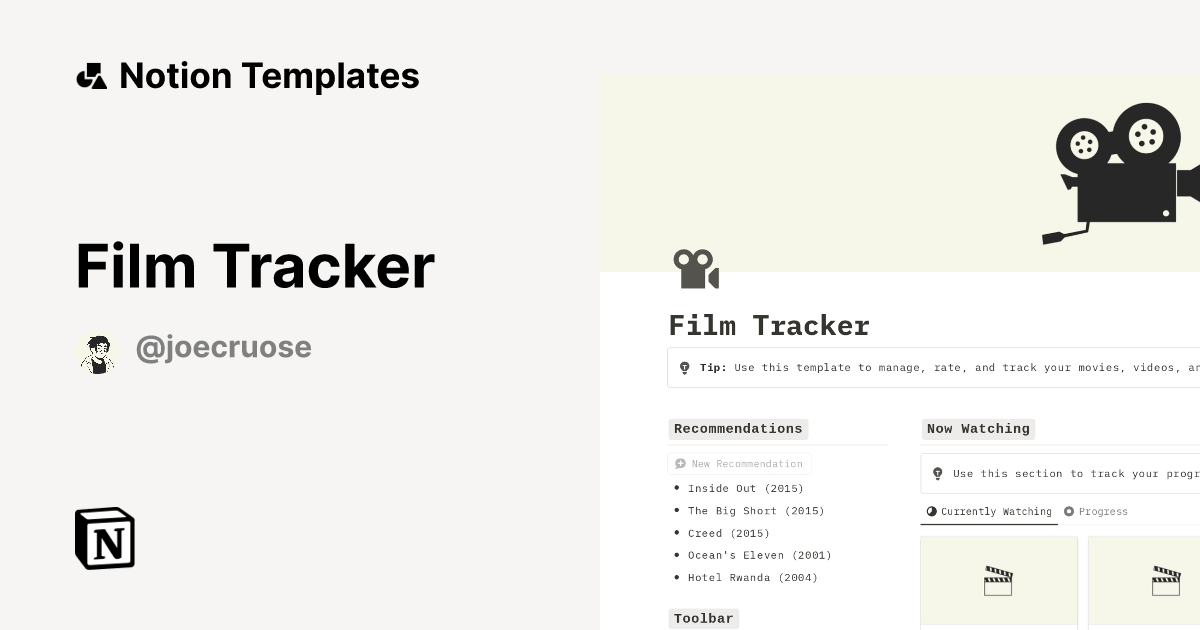Open the first clapperboard movie card
The image size is (1200, 630).
point(998,581)
